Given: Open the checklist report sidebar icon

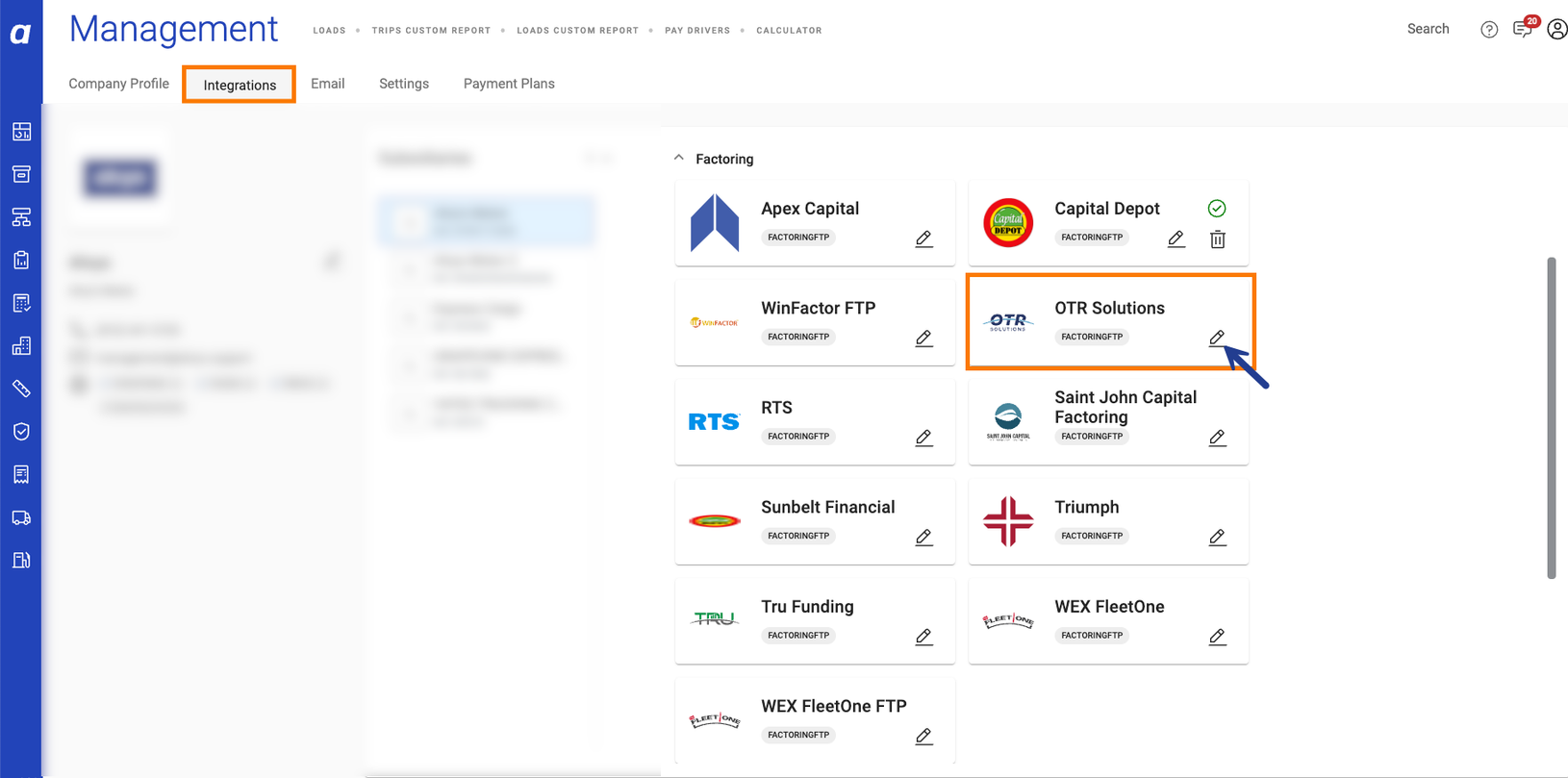Looking at the screenshot, I should (21, 303).
